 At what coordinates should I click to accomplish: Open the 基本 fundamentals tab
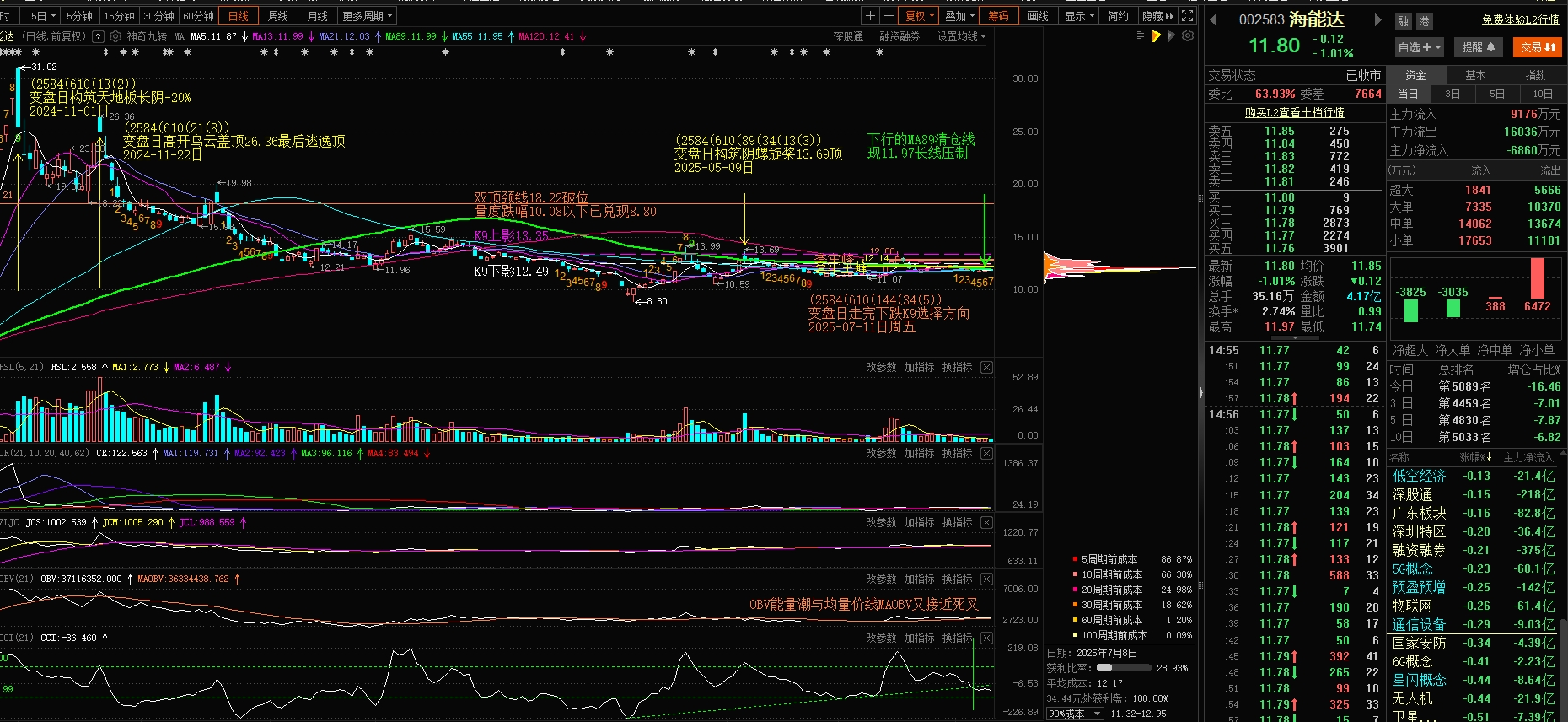pyautogui.click(x=1475, y=75)
